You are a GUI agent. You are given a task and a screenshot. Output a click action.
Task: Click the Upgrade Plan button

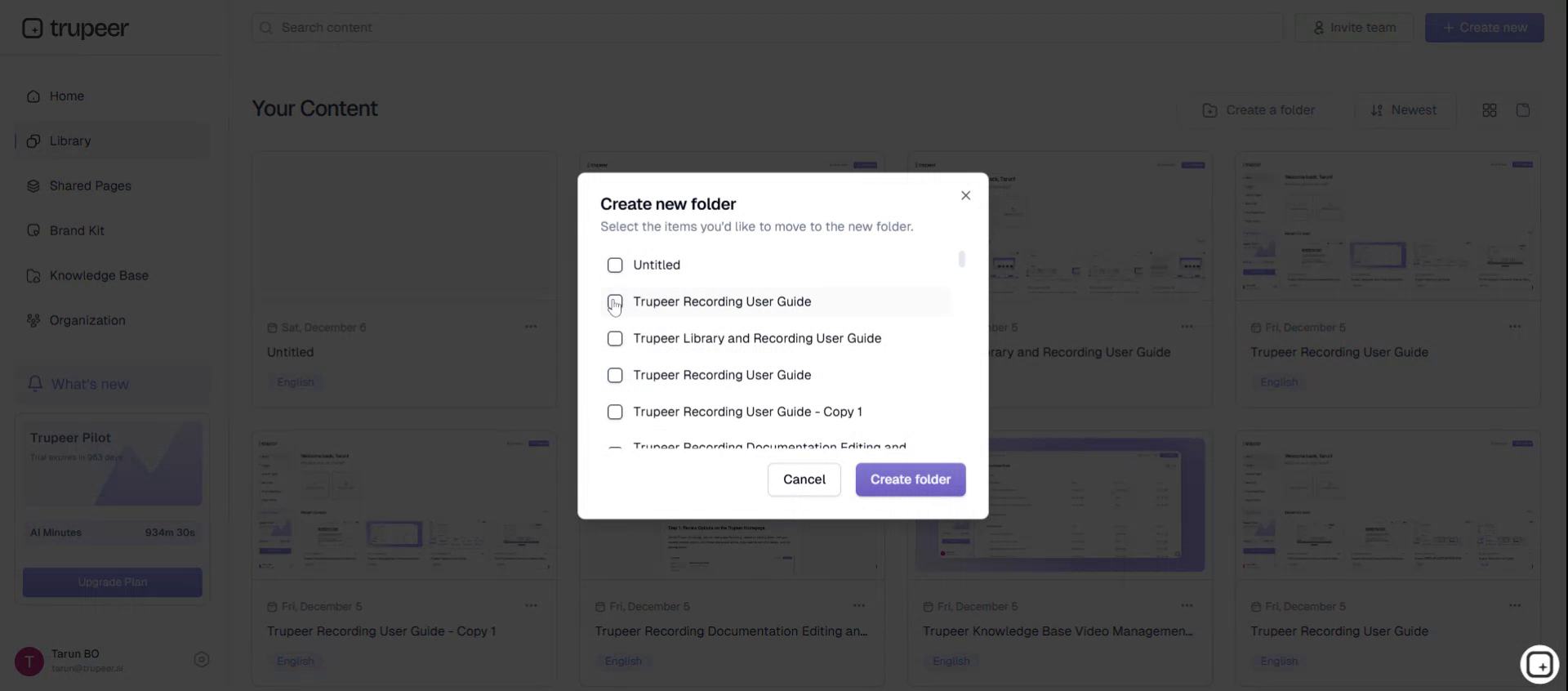click(x=112, y=582)
